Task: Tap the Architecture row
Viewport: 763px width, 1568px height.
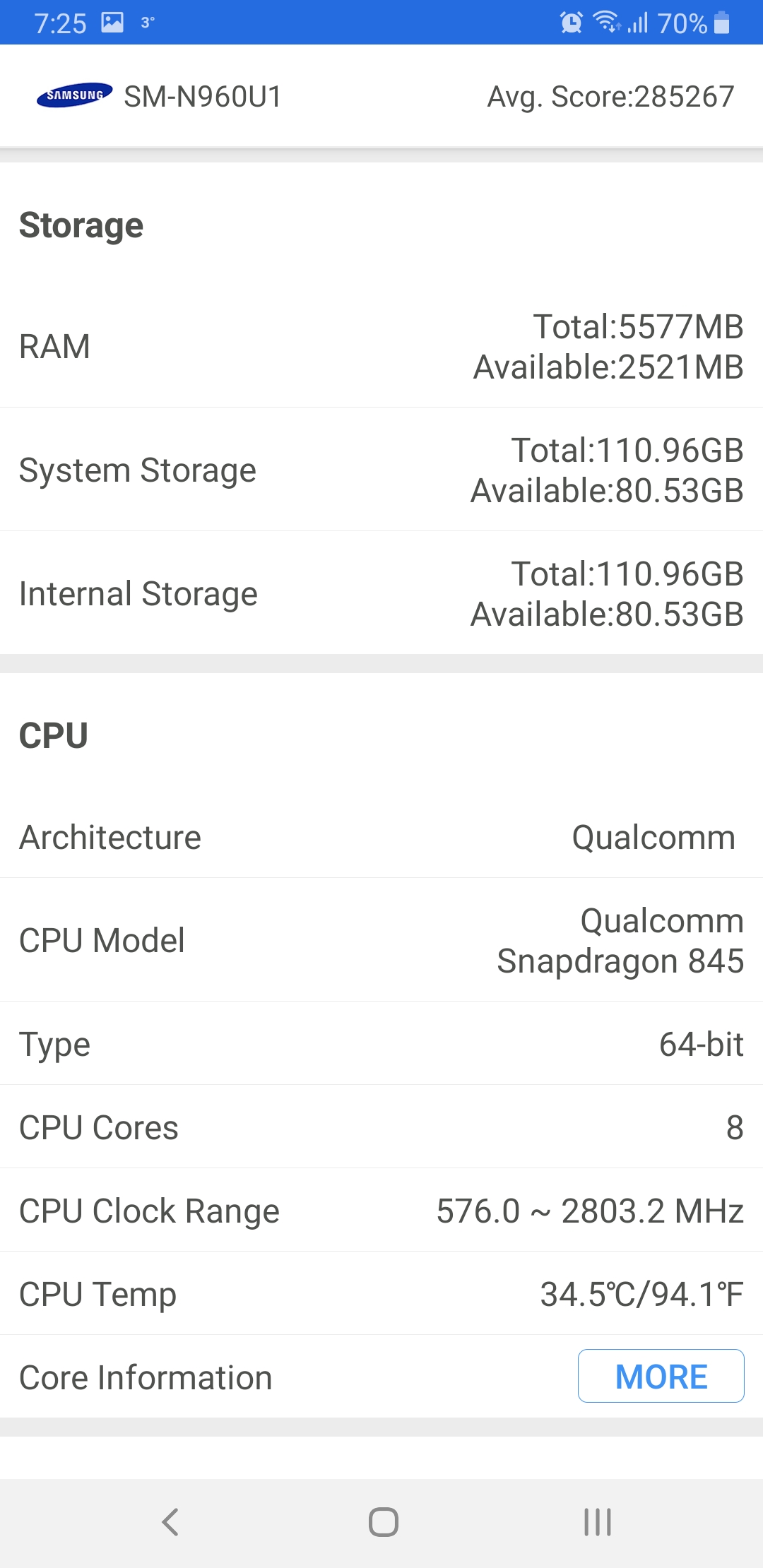Action: (381, 838)
